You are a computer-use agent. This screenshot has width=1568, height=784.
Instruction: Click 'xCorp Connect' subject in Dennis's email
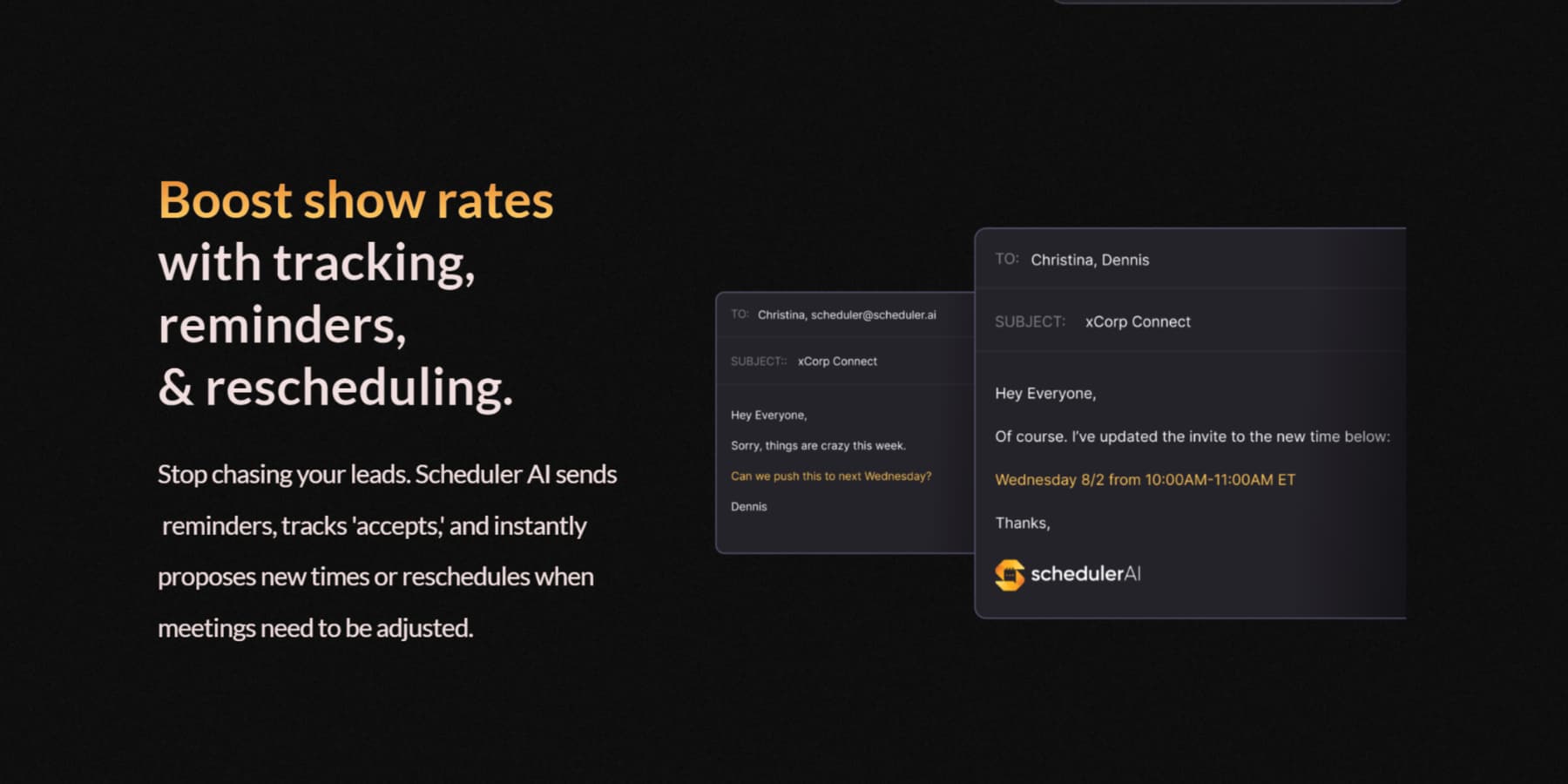[x=837, y=362]
